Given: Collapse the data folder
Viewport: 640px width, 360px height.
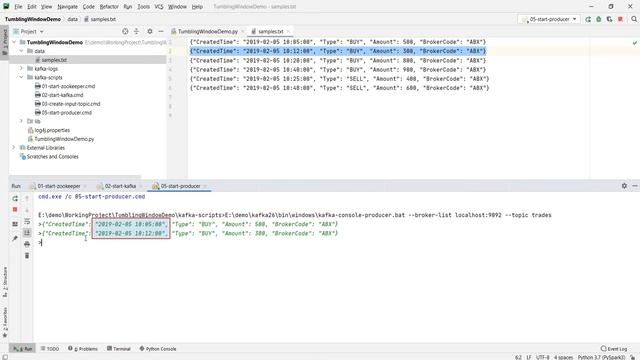Looking at the screenshot, I should click(x=22, y=51).
